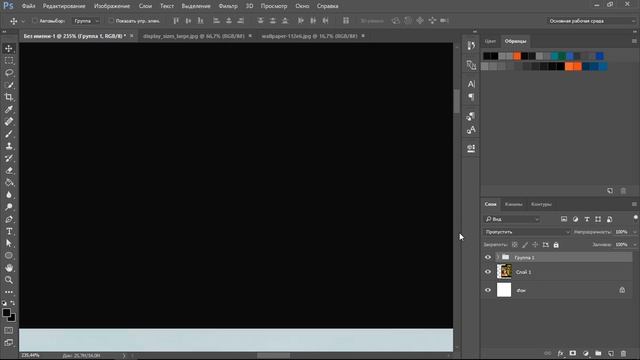Click the foreground color swatch
The image size is (640, 360).
[6, 313]
